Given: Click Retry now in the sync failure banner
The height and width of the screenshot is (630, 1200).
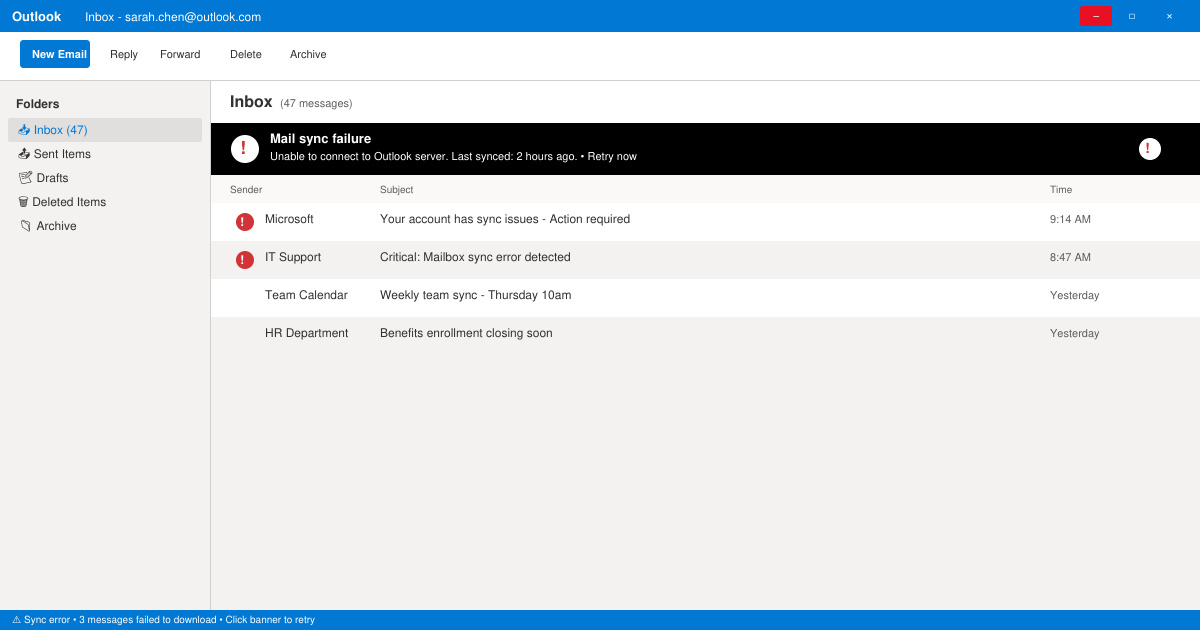Looking at the screenshot, I should 612,157.
